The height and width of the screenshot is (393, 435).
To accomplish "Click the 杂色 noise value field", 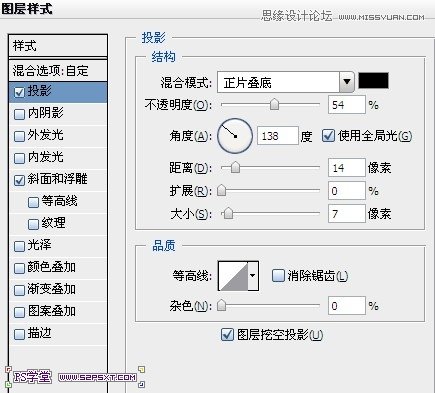I will coord(347,305).
